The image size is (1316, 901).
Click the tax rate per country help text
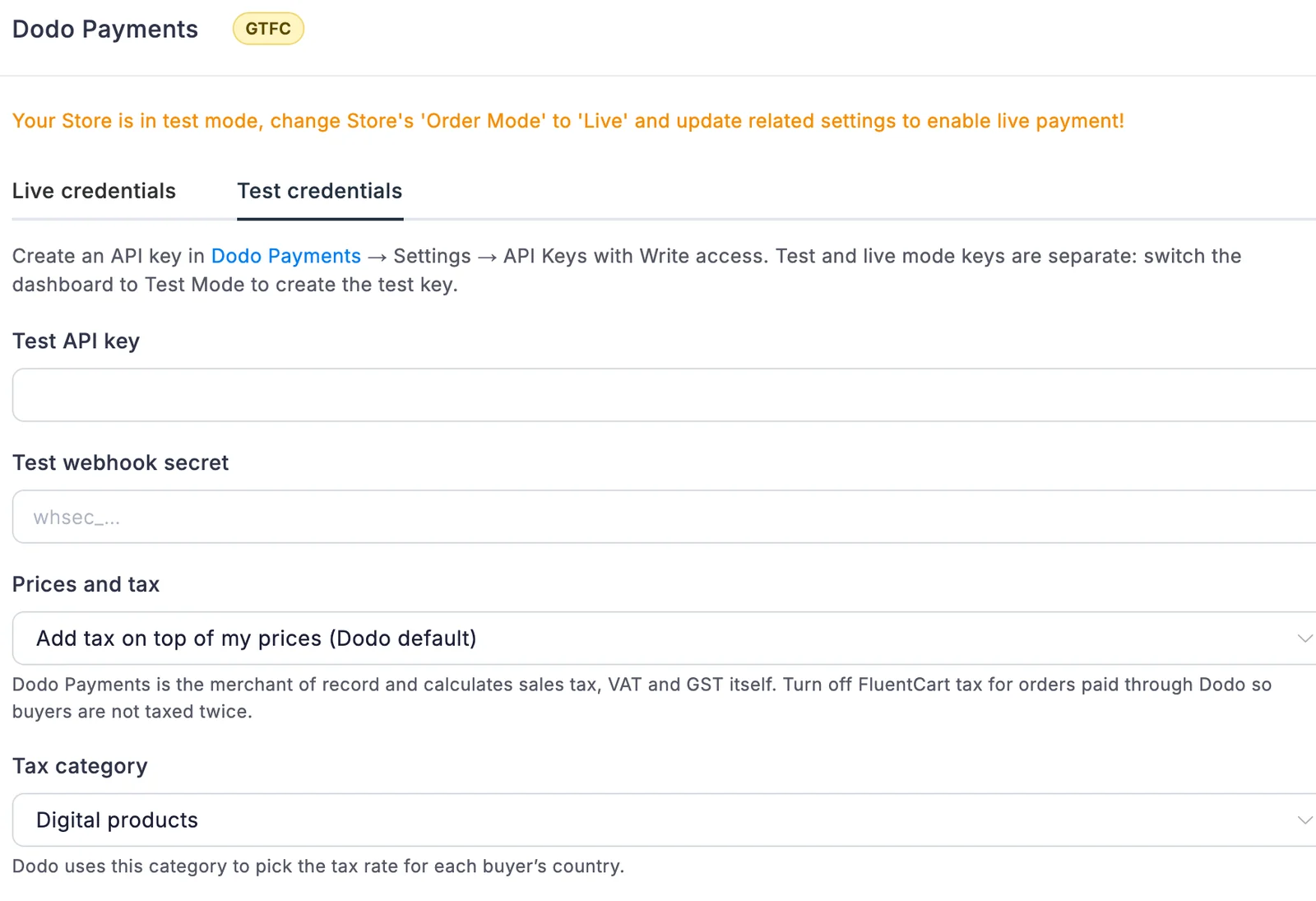point(318,866)
